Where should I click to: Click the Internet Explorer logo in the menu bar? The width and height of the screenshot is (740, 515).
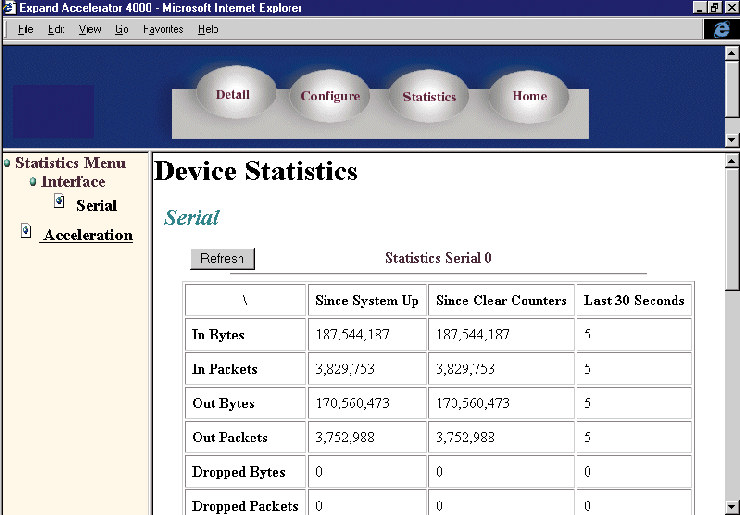[719, 29]
